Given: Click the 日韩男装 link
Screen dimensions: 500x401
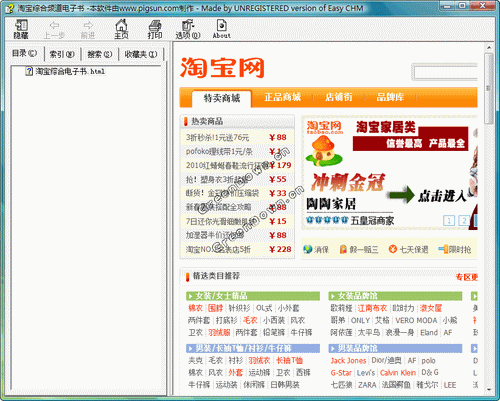Looking at the screenshot, I should (285, 385).
